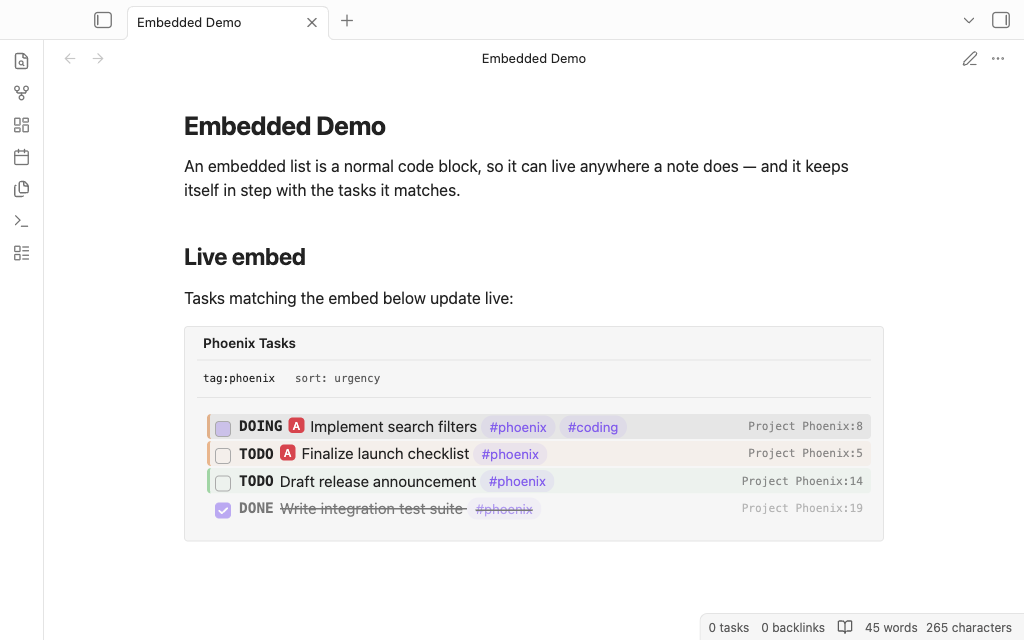Click Implement search filters task text
The width and height of the screenshot is (1024, 640).
point(393,427)
